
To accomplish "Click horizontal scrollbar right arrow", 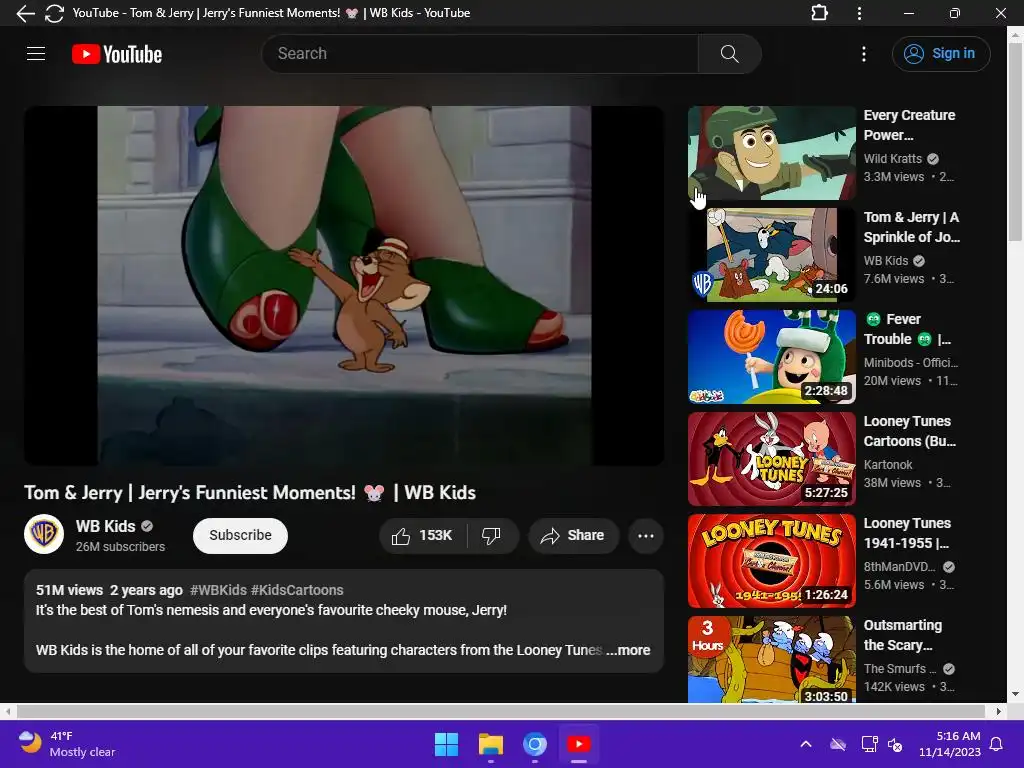I will click(999, 711).
